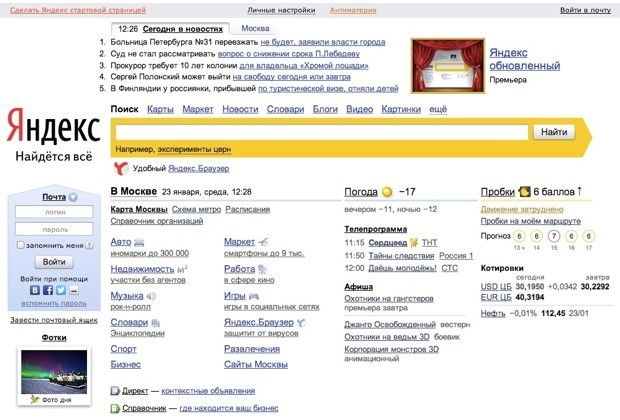Click the gamepad icon beside Игры
The height and width of the screenshot is (420, 620).
(254, 296)
